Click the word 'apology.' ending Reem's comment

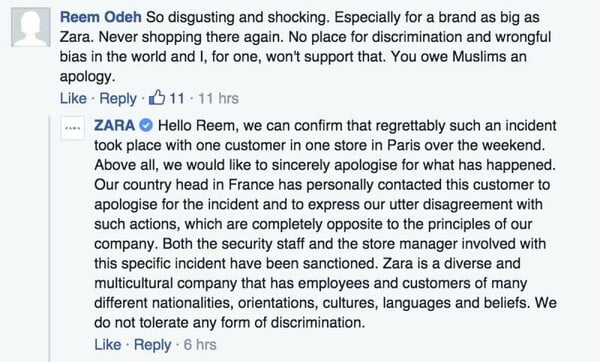coord(87,77)
